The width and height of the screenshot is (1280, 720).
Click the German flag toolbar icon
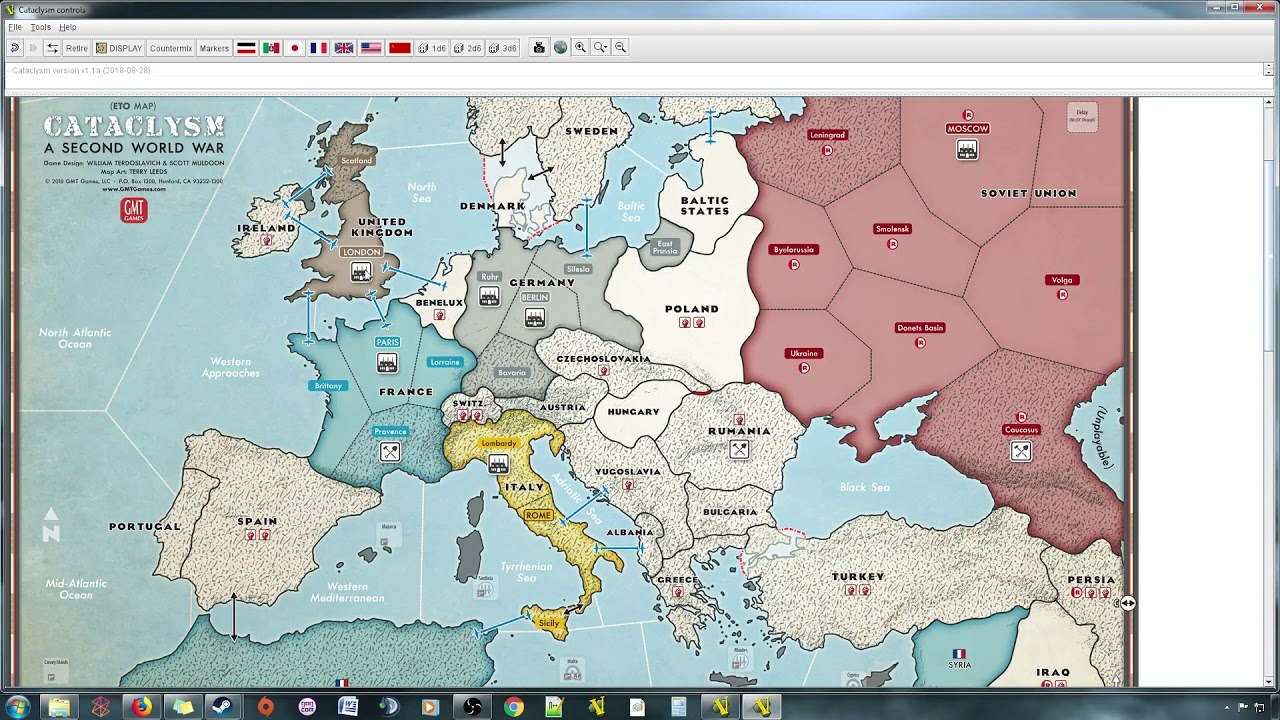click(246, 48)
